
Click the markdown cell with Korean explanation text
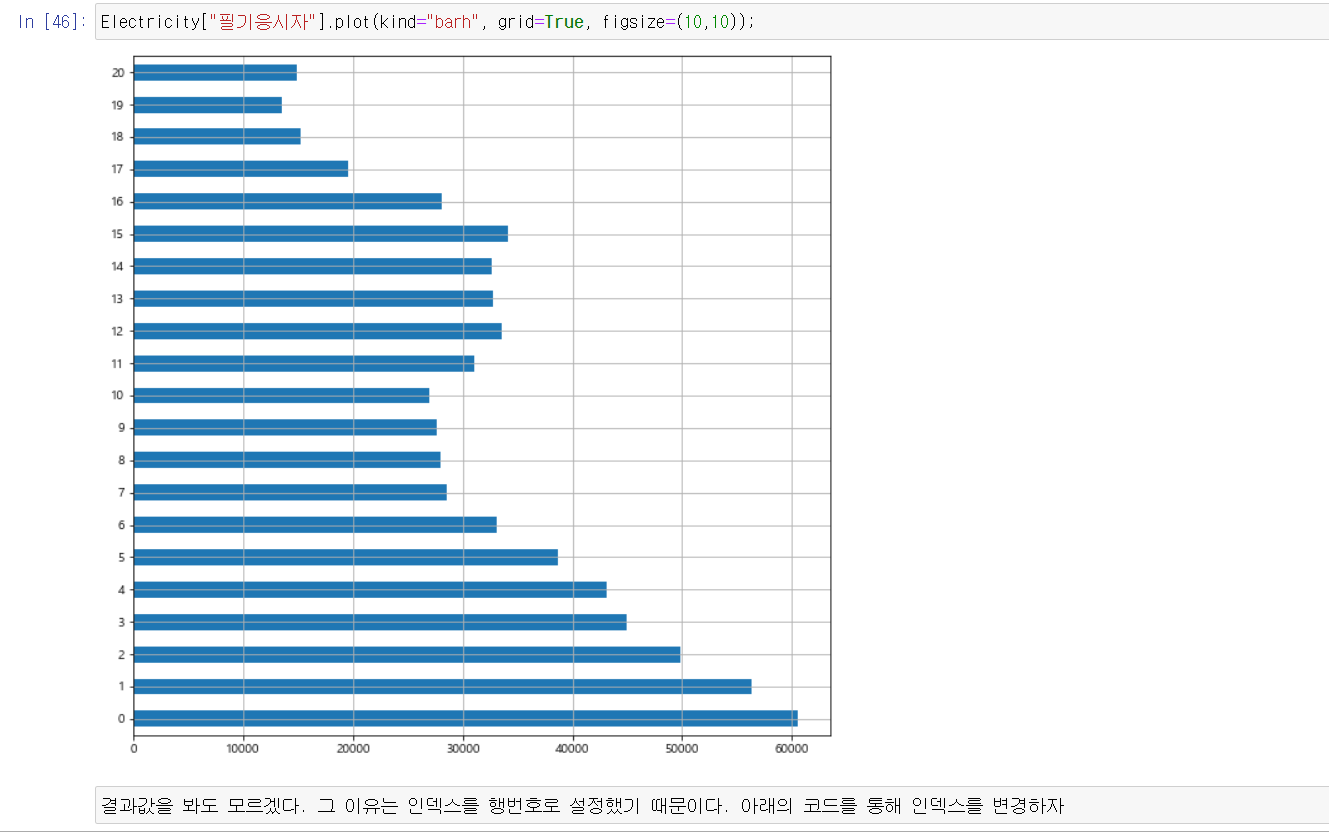pos(711,805)
